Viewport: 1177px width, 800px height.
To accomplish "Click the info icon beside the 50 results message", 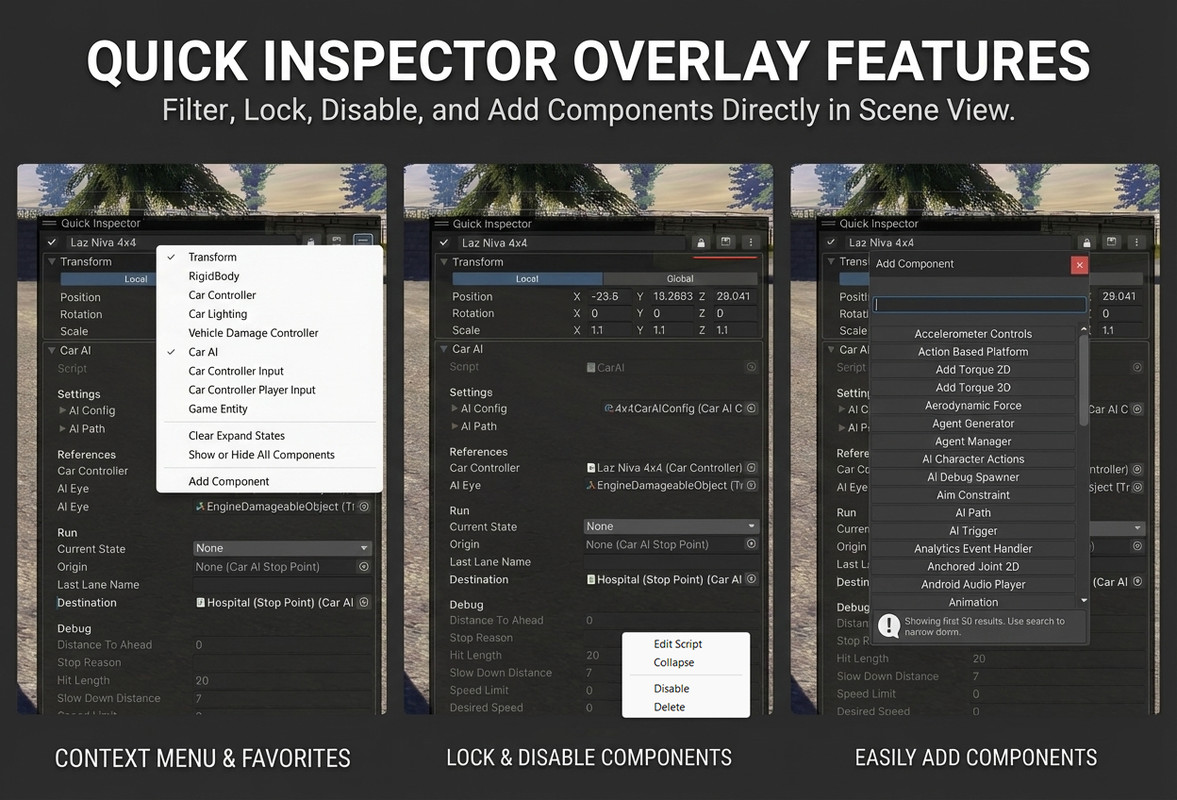I will pyautogui.click(x=889, y=625).
